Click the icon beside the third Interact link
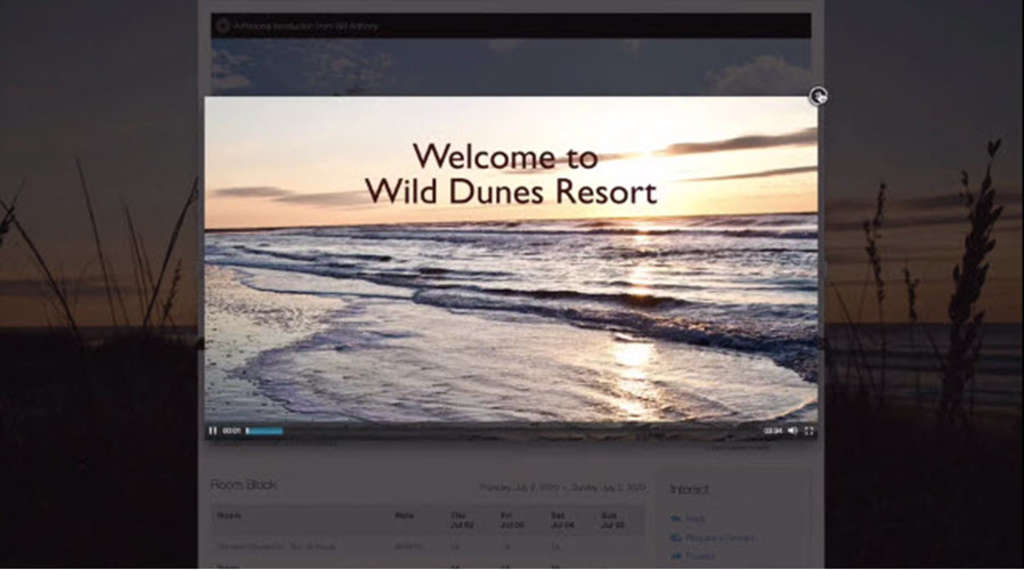This screenshot has height=570, width=1024. pyautogui.click(x=676, y=556)
